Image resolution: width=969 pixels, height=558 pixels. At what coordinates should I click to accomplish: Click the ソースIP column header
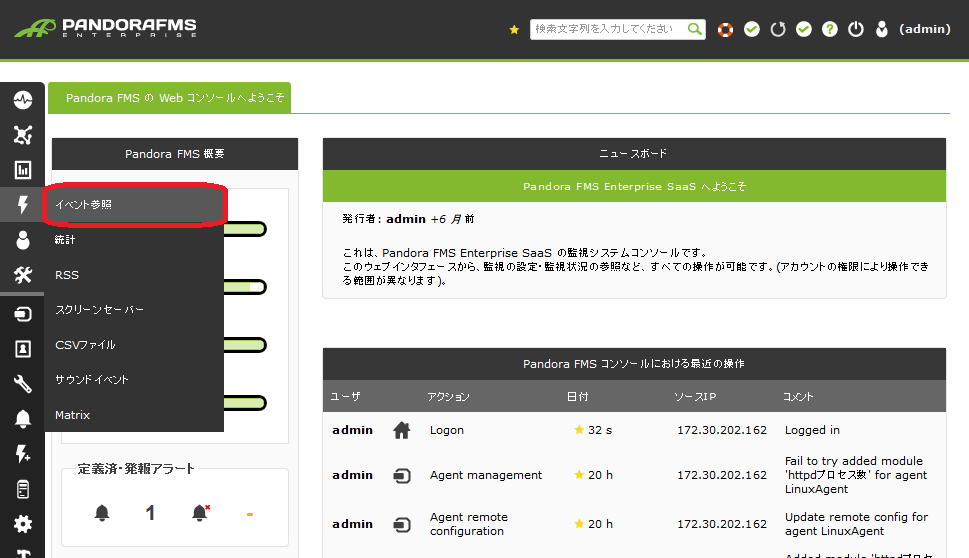[695, 396]
